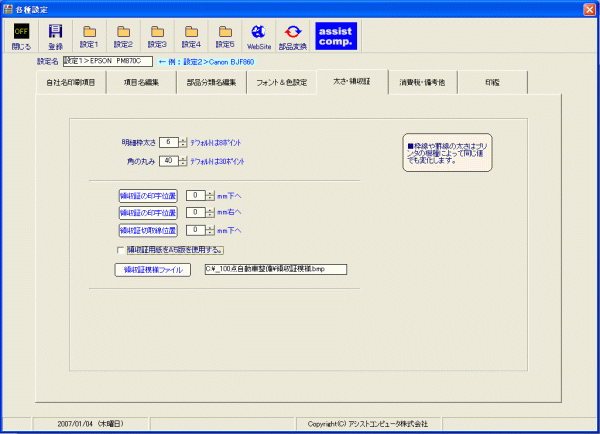Click the 明細枠太さ value field
The height and width of the screenshot is (434, 600).
169,142
